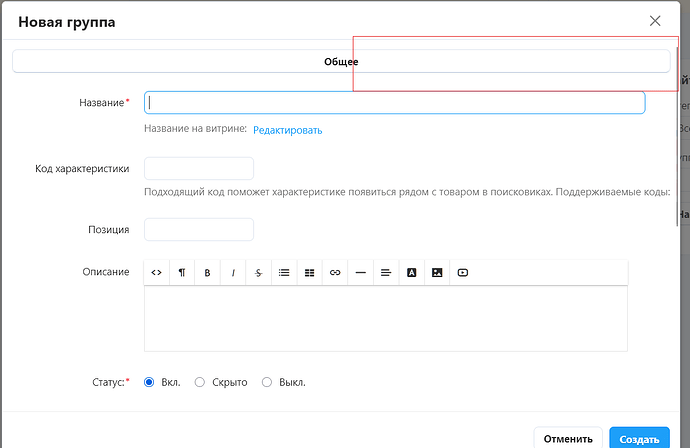This screenshot has height=448, width=690.
Task: Select the Выкл. status radio button
Action: point(267,382)
